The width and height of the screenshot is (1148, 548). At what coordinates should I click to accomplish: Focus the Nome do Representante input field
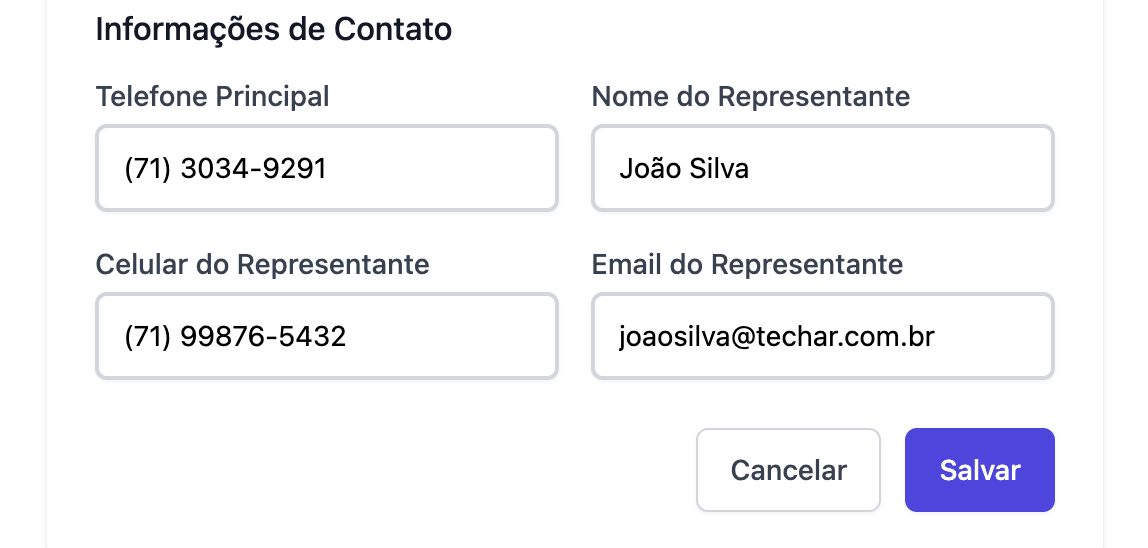coord(822,168)
